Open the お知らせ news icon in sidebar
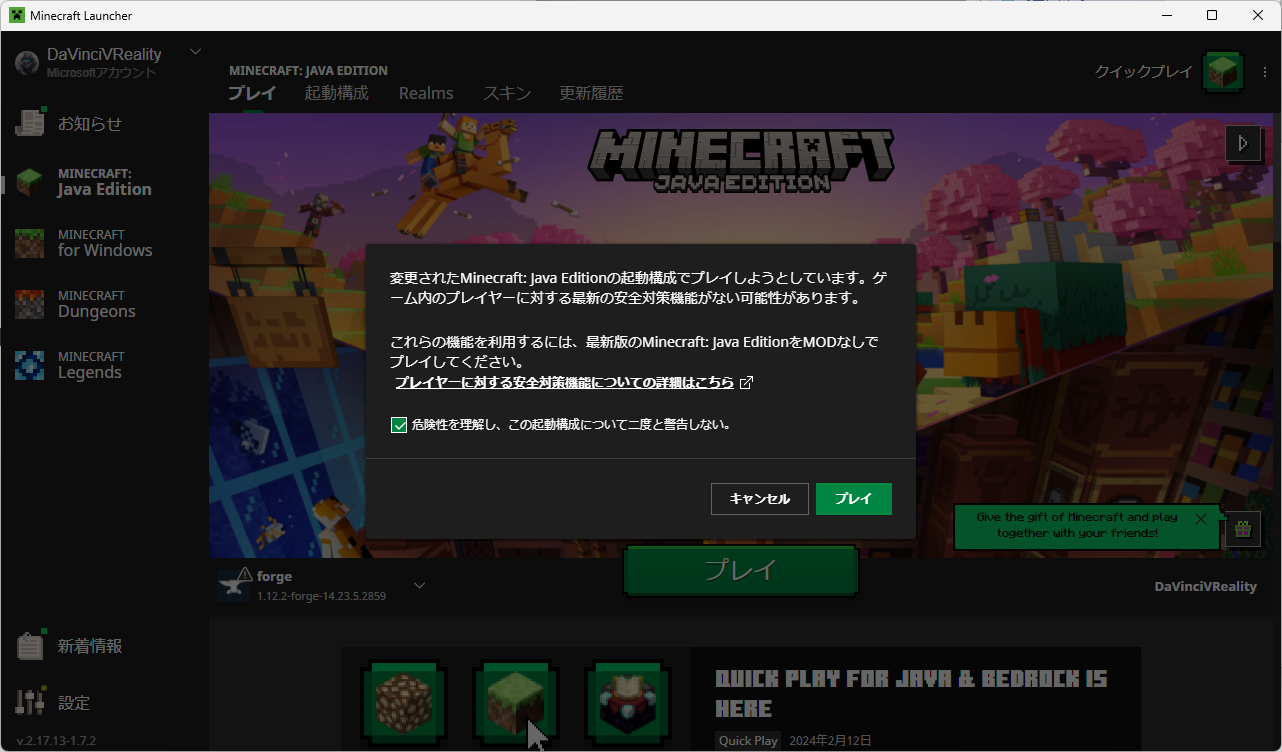 [30, 123]
